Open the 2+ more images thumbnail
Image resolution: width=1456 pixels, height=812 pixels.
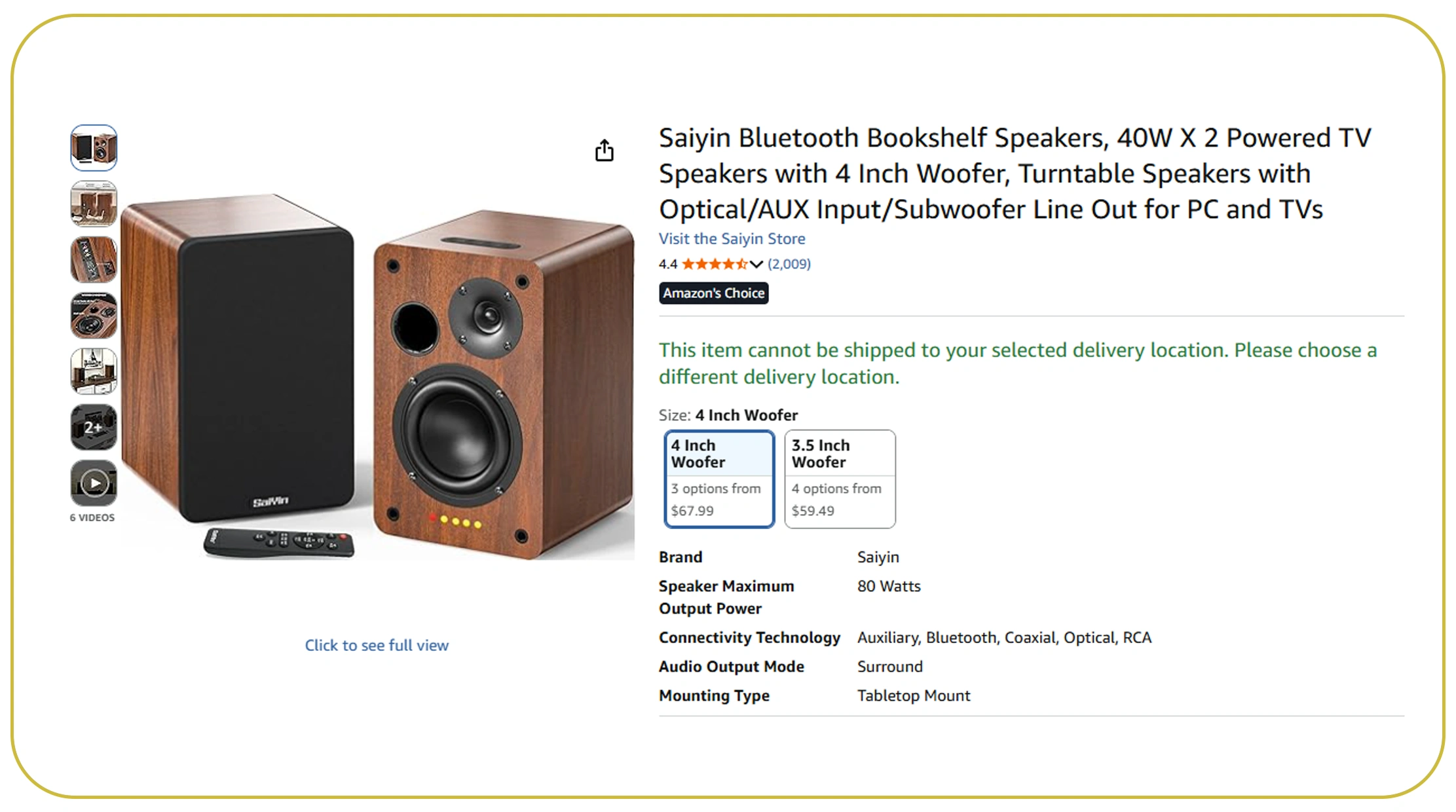[94, 428]
